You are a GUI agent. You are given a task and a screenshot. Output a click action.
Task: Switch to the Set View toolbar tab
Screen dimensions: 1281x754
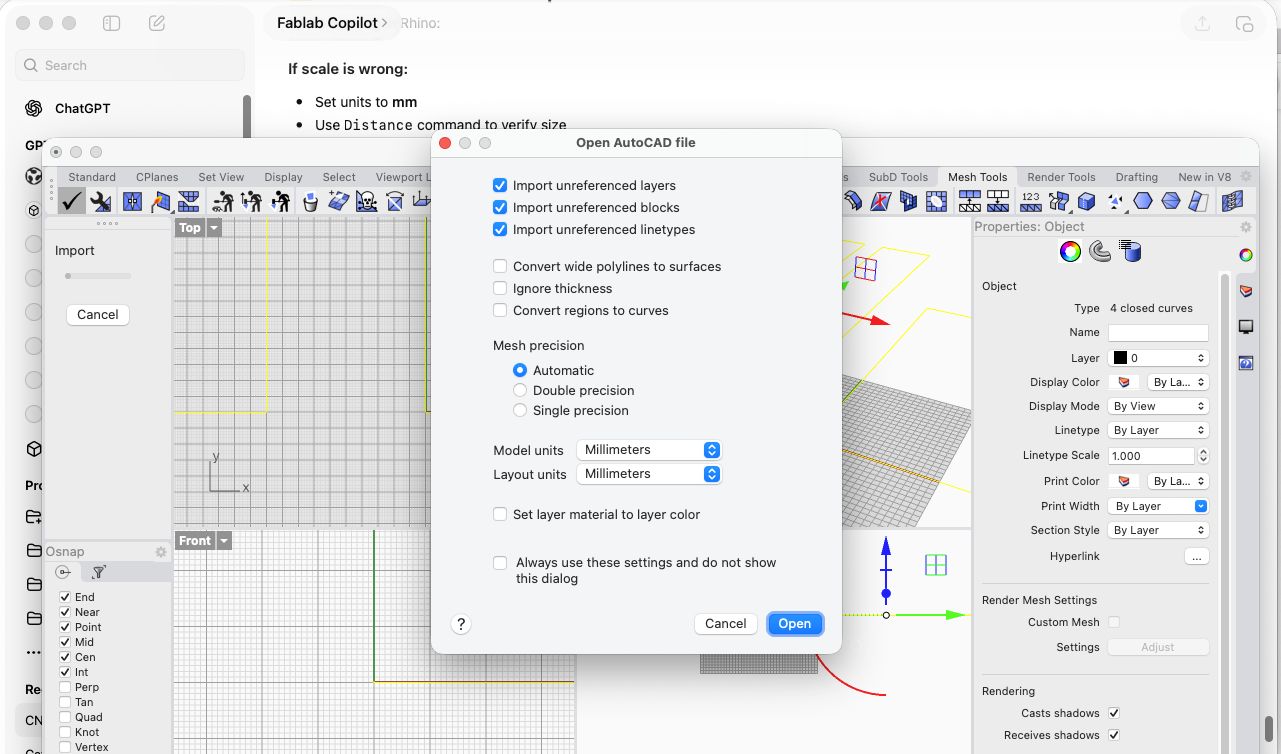coord(221,177)
